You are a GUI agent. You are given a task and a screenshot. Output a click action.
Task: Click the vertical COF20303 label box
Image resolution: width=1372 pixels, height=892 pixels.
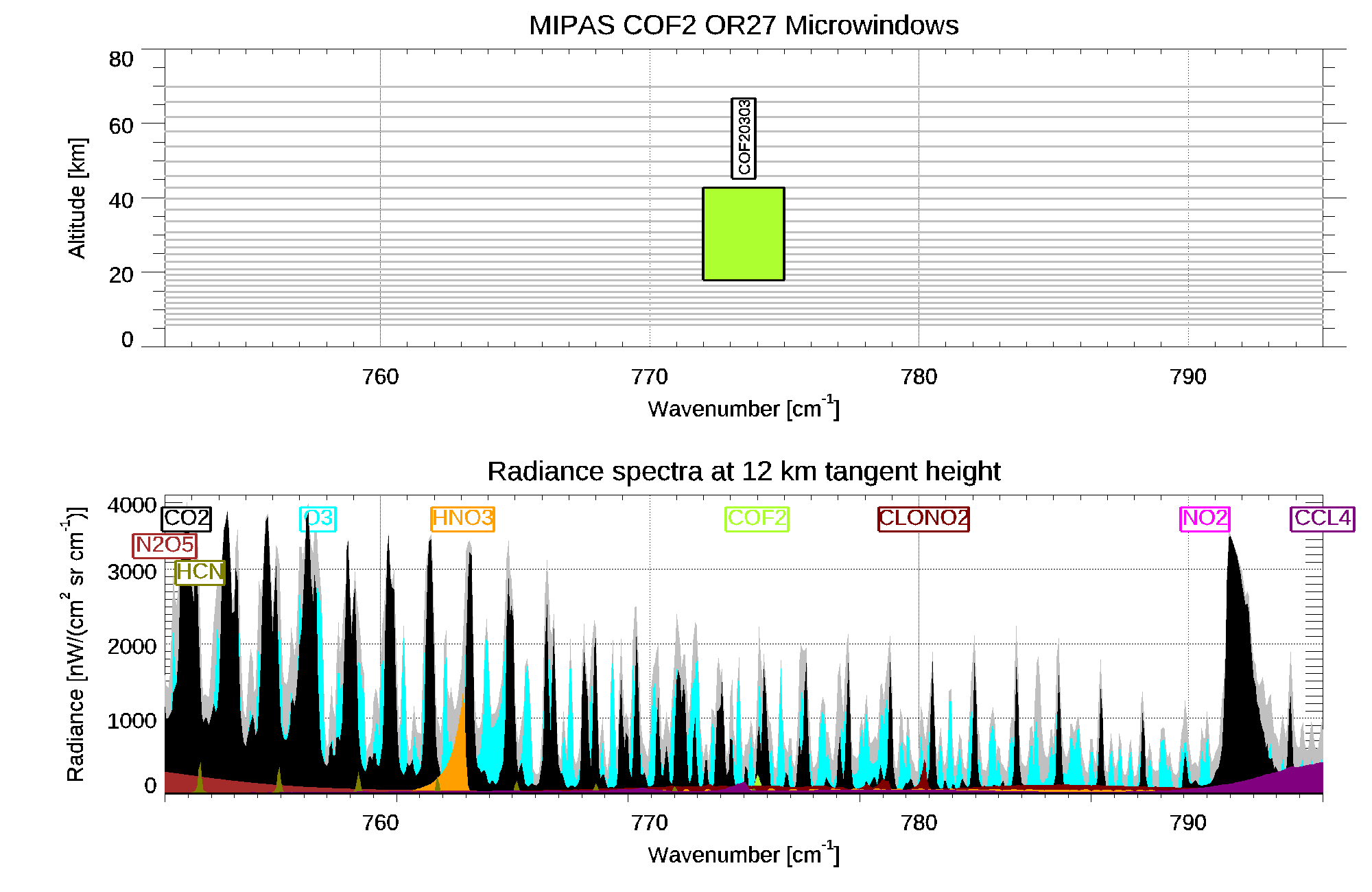pos(744,138)
